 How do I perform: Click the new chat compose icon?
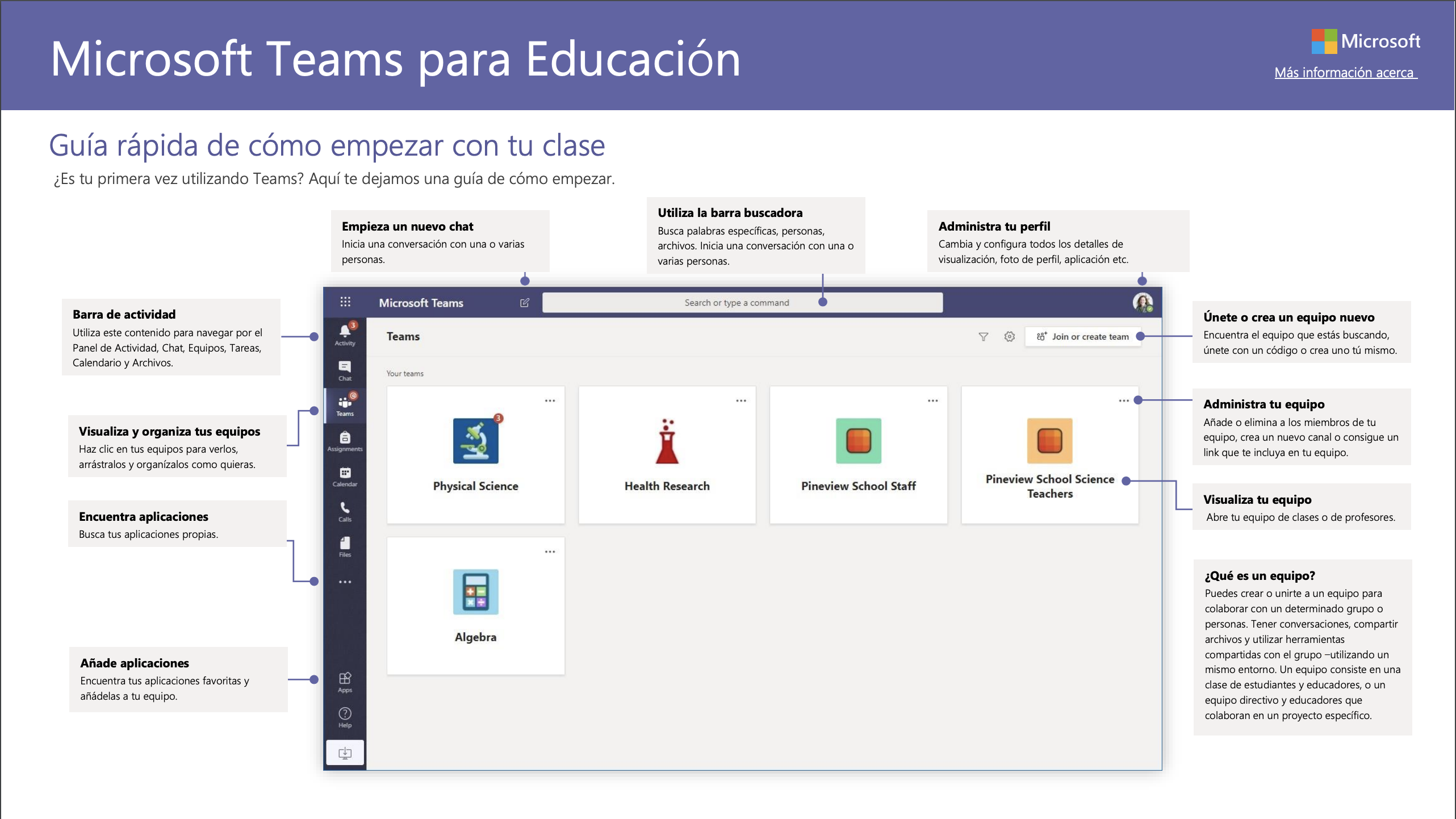[525, 303]
